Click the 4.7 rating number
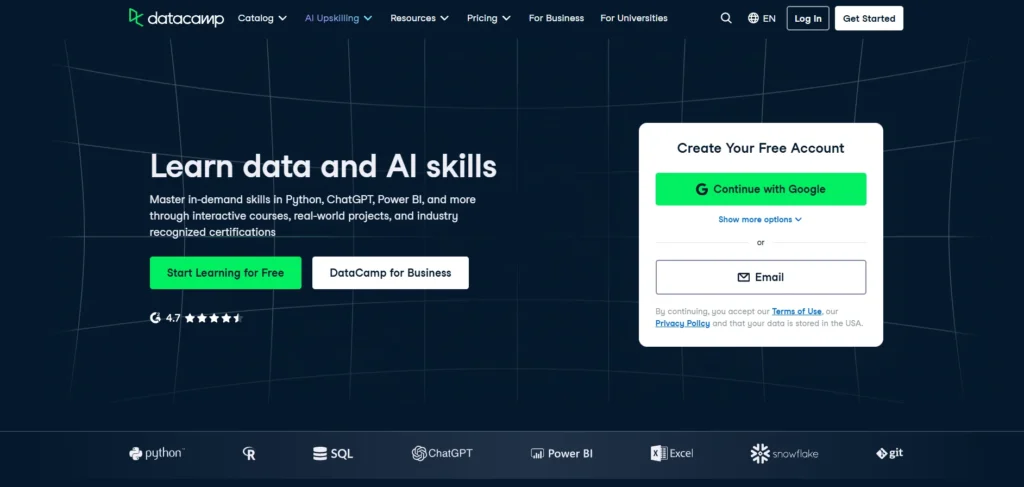This screenshot has width=1024, height=487. (x=172, y=319)
